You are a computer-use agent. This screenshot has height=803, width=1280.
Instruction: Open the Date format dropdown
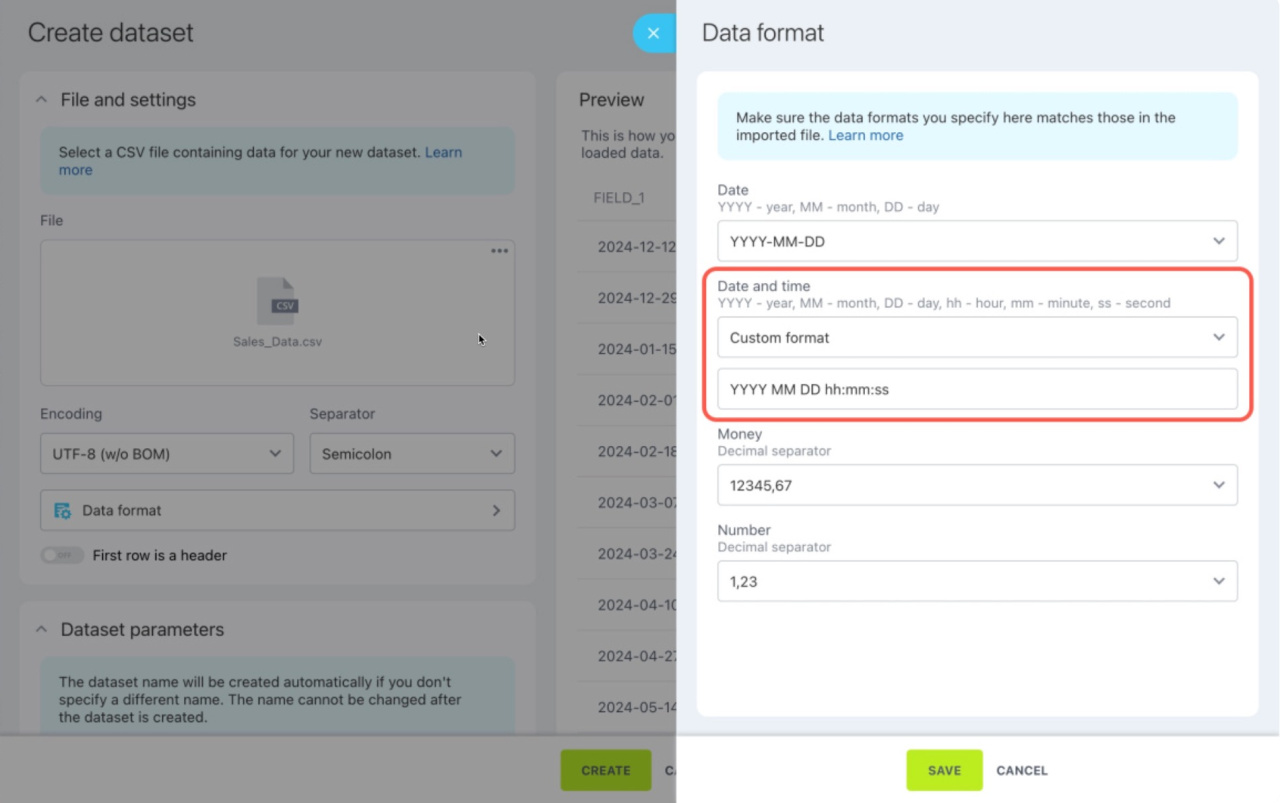pyautogui.click(x=976, y=241)
